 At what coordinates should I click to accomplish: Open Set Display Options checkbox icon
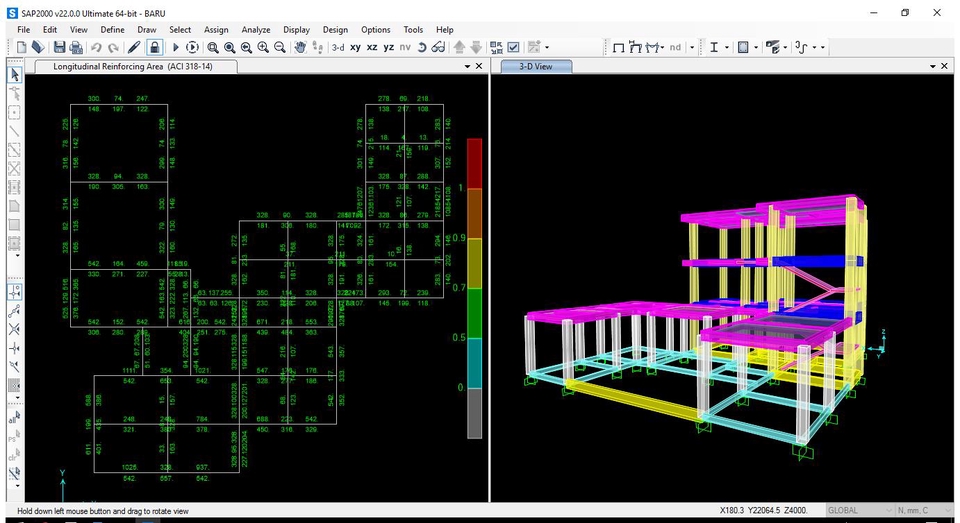point(514,47)
